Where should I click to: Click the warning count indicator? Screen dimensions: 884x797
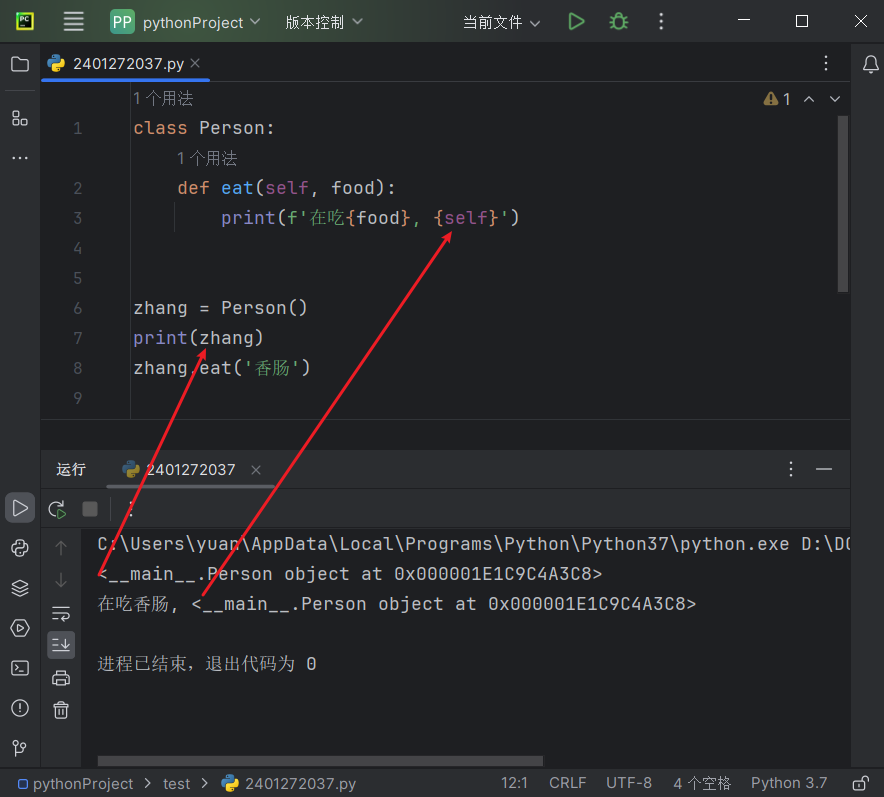776,99
